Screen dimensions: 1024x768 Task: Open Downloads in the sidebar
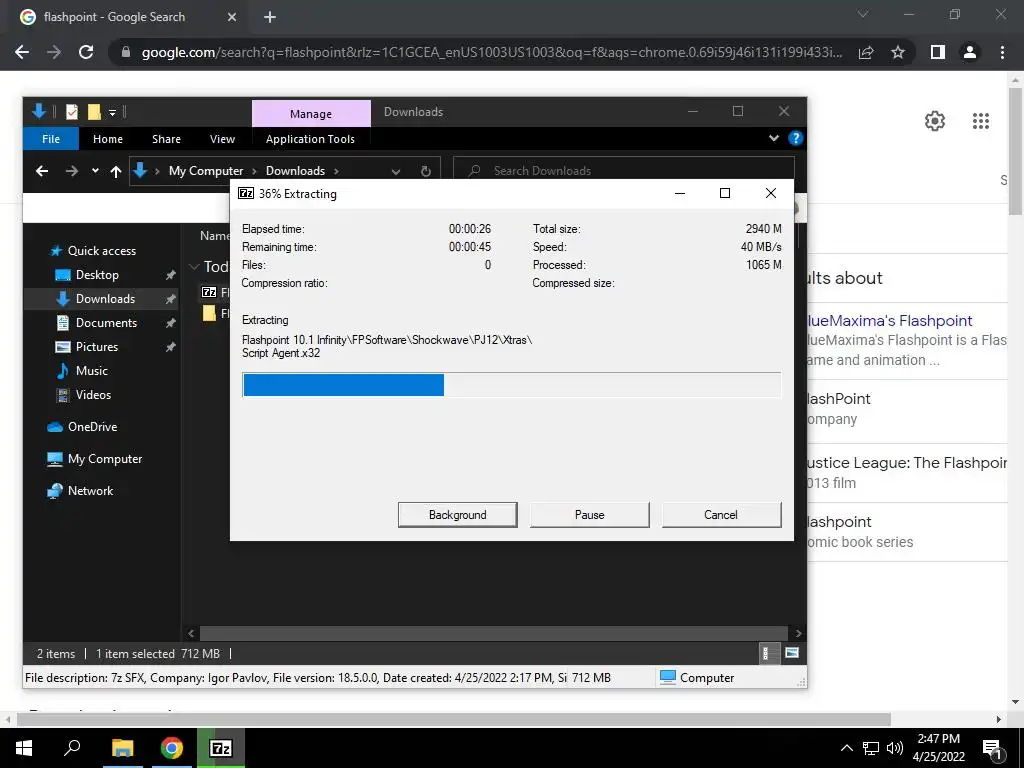[x=104, y=298]
